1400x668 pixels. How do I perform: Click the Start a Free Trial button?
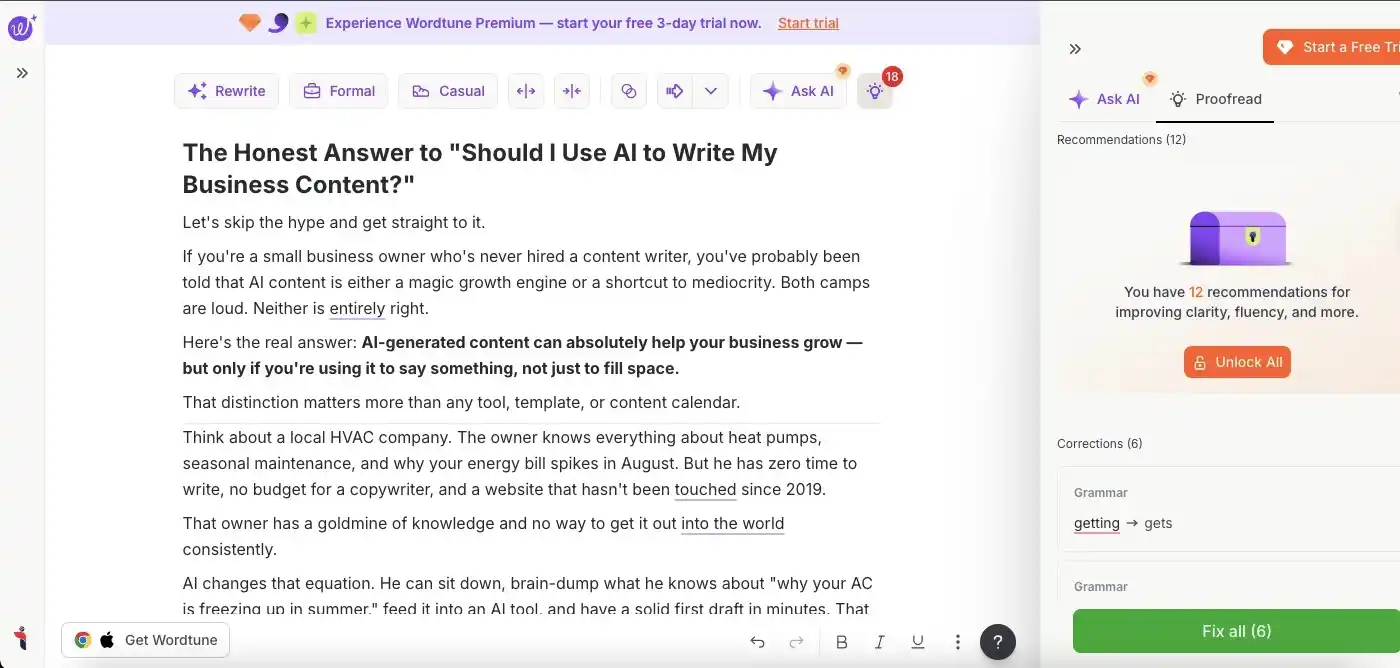click(1331, 47)
